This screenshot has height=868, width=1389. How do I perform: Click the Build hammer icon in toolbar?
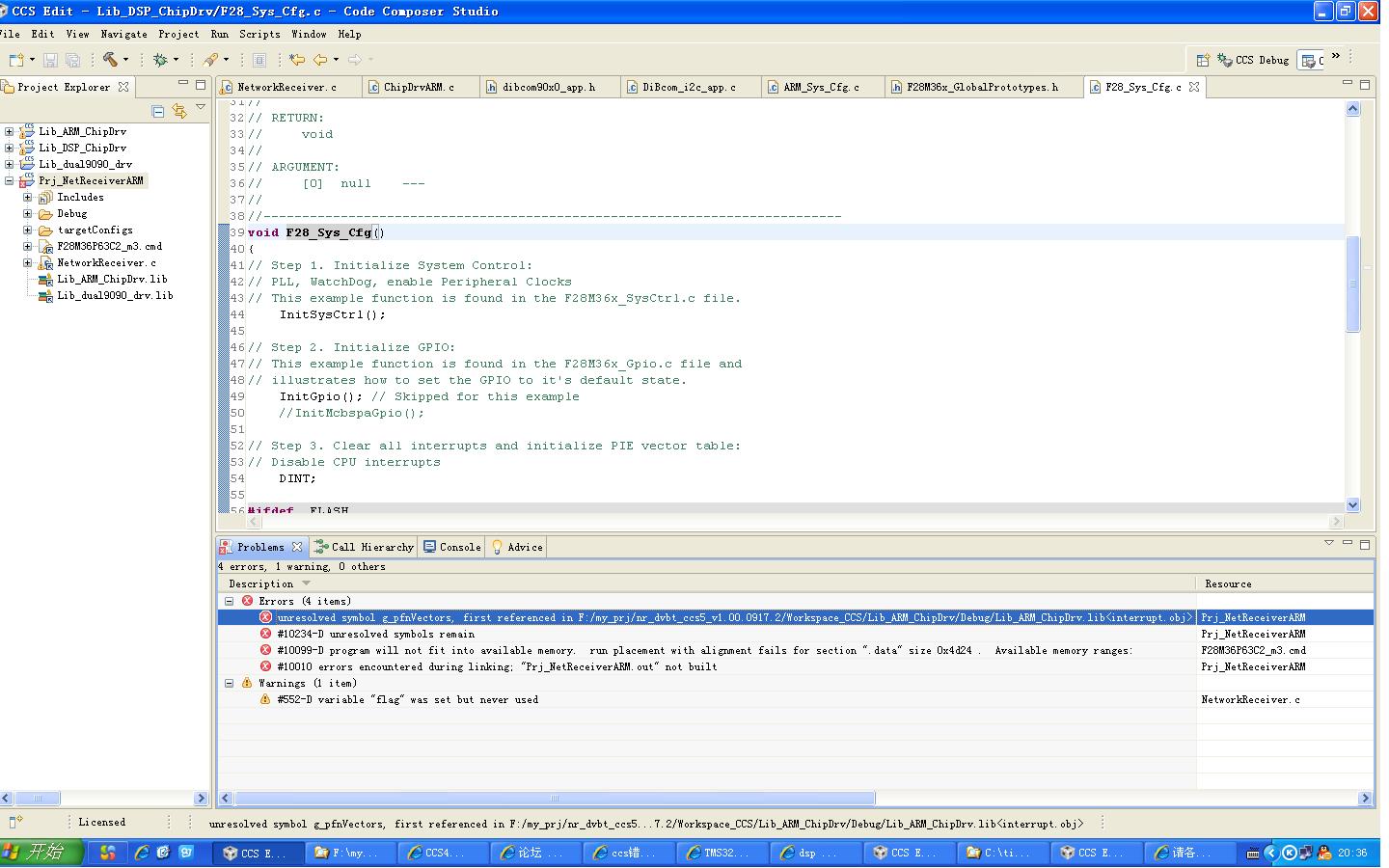click(x=110, y=60)
